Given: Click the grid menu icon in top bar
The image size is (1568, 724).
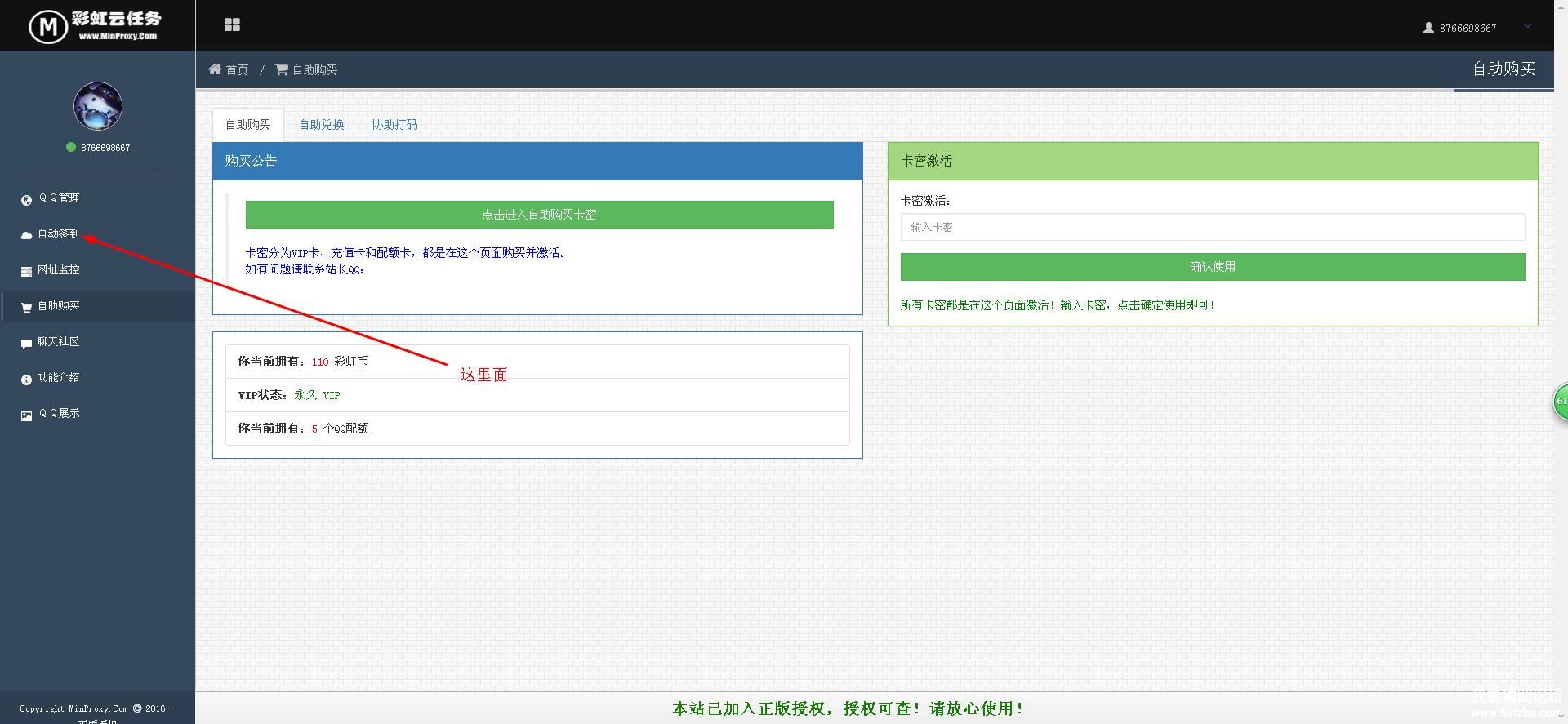Looking at the screenshot, I should [x=232, y=25].
